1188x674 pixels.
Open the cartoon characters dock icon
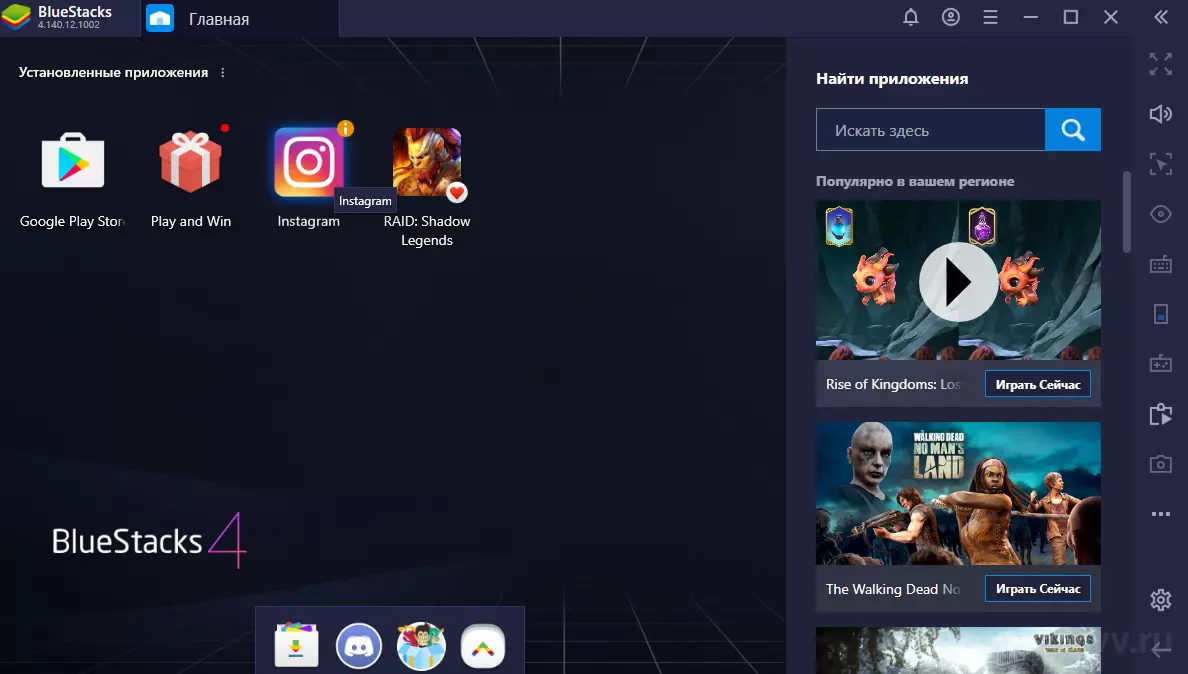pyautogui.click(x=420, y=646)
